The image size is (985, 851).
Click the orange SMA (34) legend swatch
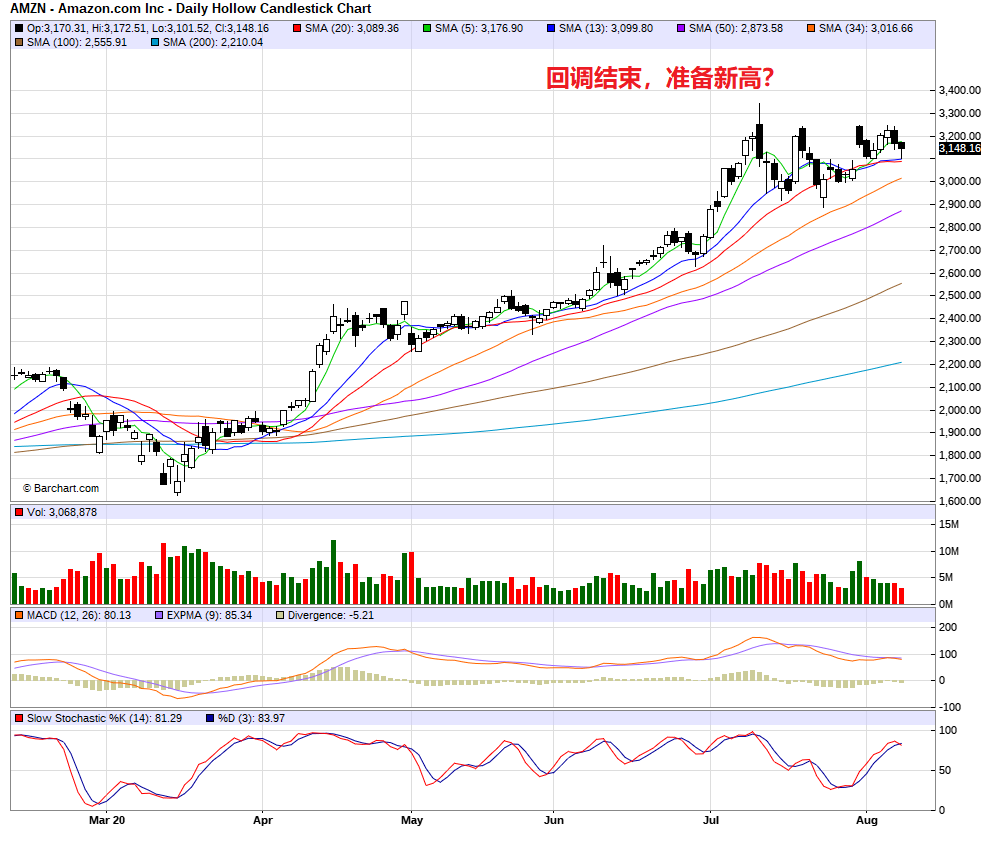[x=811, y=28]
